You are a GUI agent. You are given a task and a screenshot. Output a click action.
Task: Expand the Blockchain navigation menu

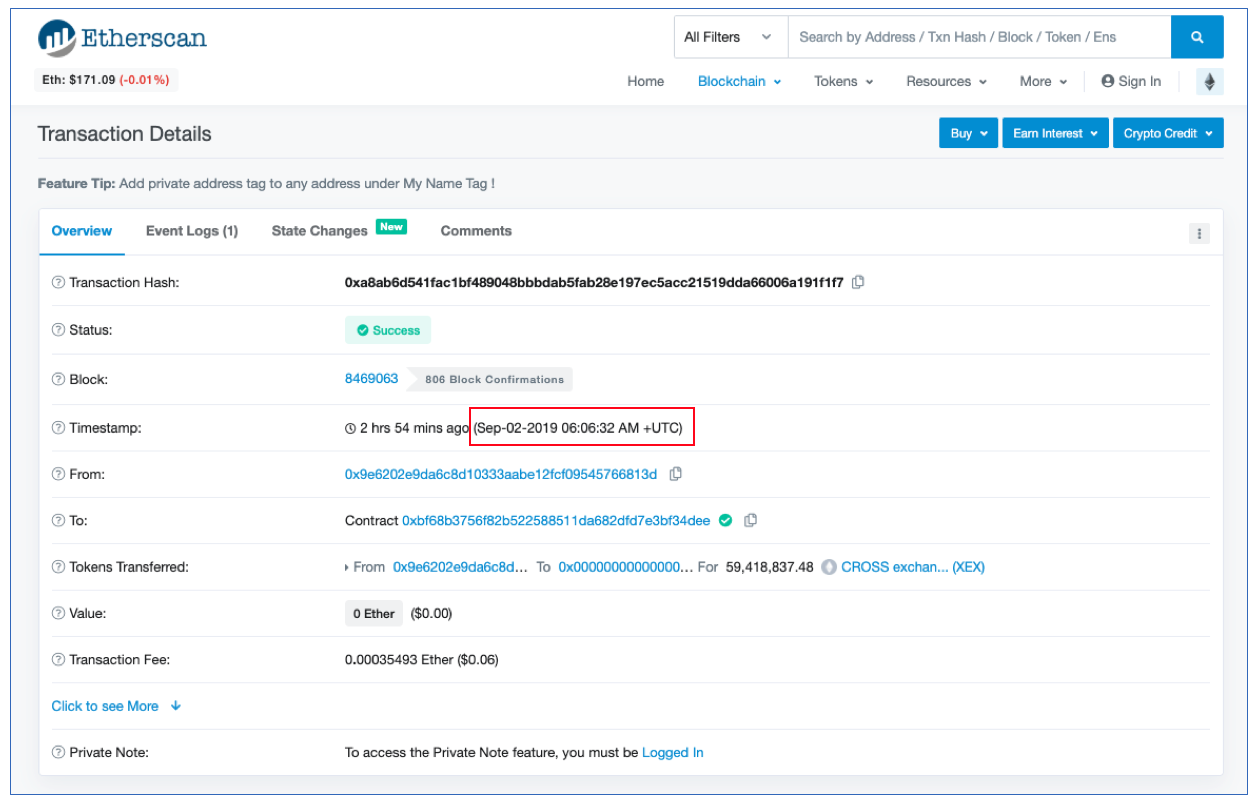pos(739,82)
